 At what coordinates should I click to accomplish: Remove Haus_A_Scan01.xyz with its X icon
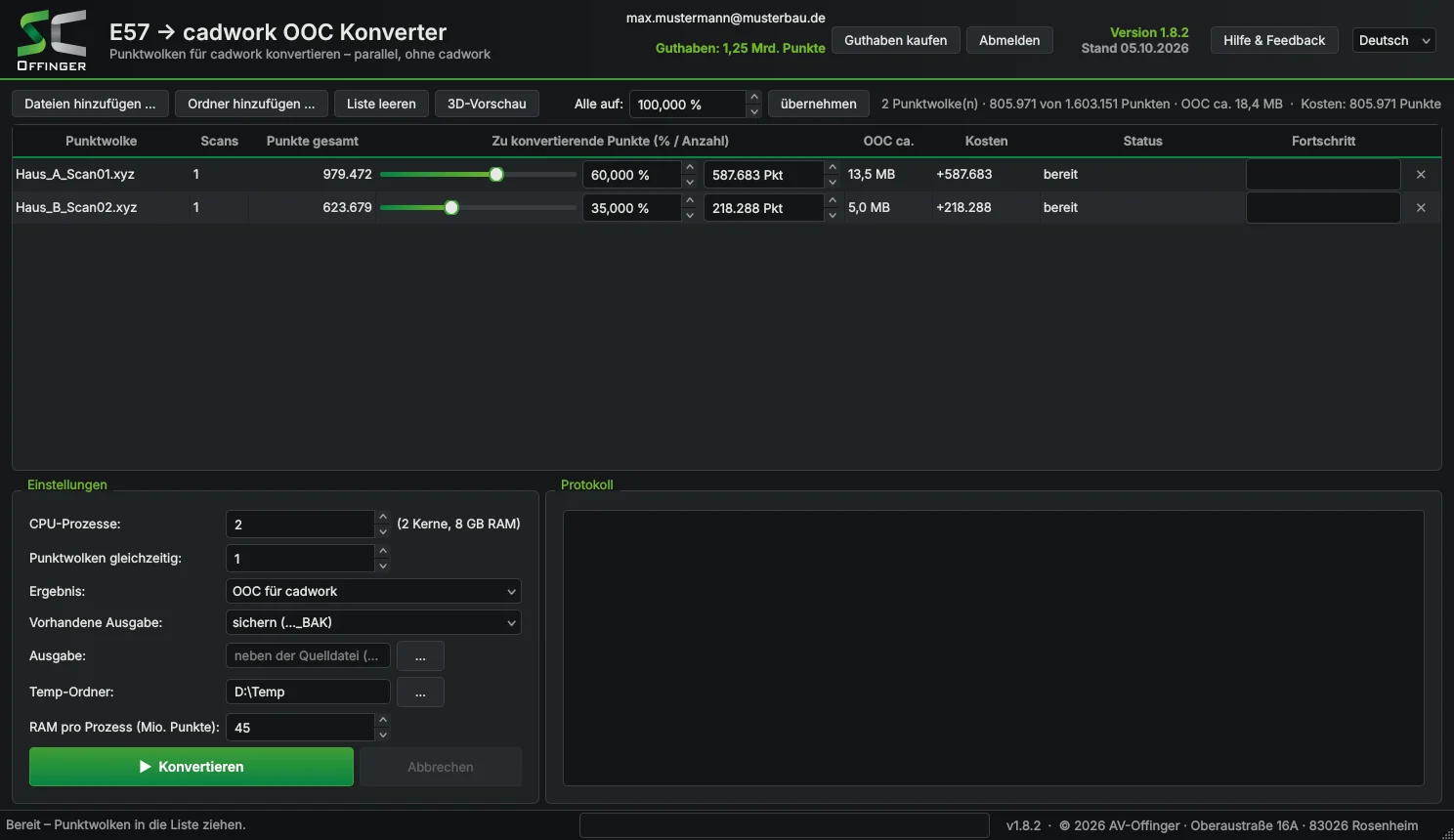pos(1421,175)
